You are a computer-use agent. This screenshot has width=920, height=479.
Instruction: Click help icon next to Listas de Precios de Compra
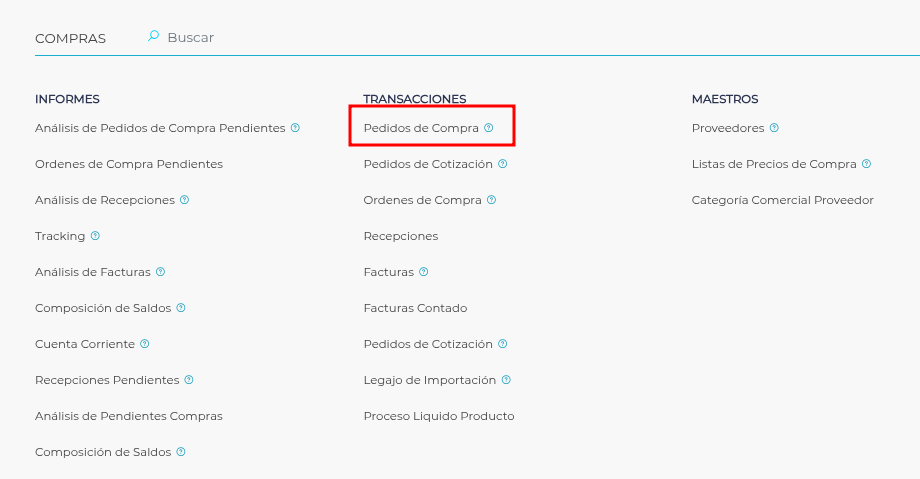[x=866, y=164]
